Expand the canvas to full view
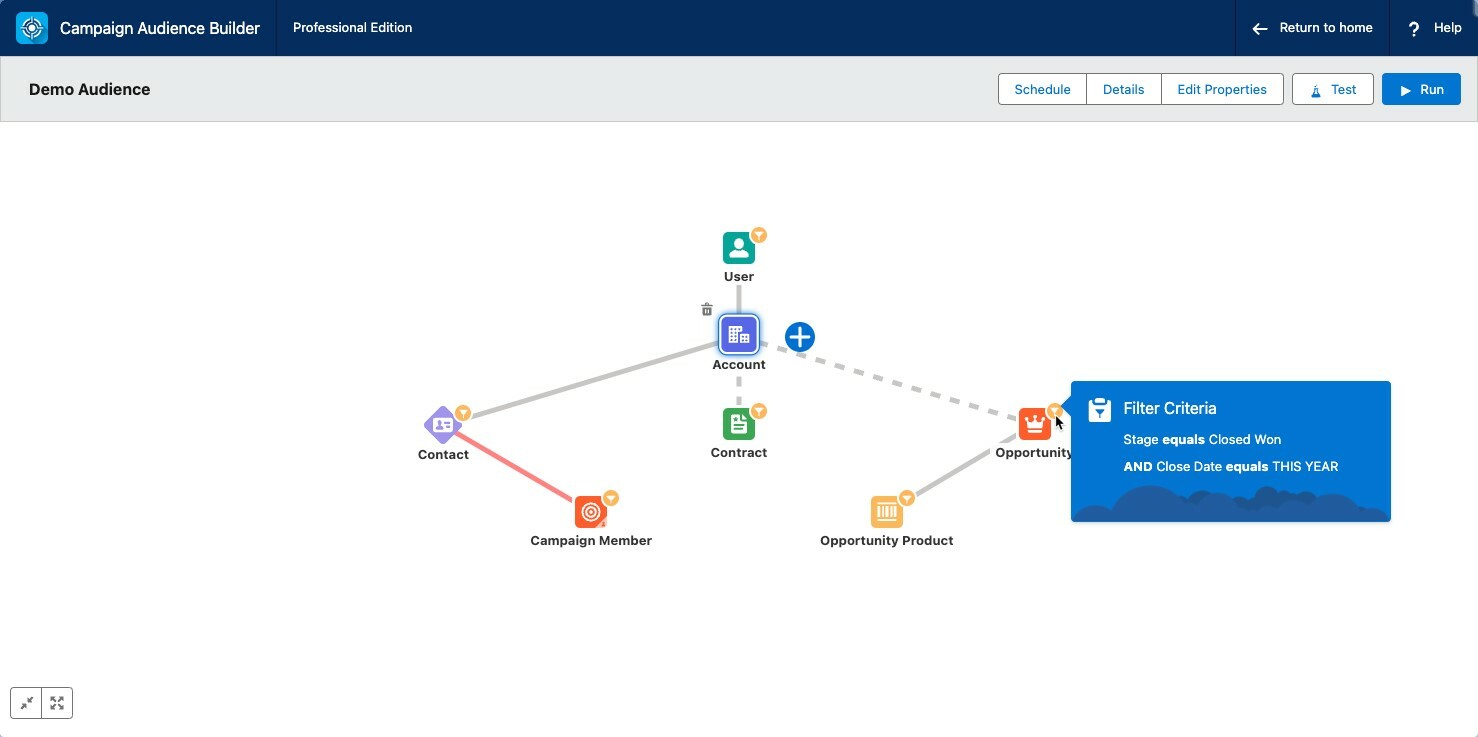1478x737 pixels. [56, 703]
